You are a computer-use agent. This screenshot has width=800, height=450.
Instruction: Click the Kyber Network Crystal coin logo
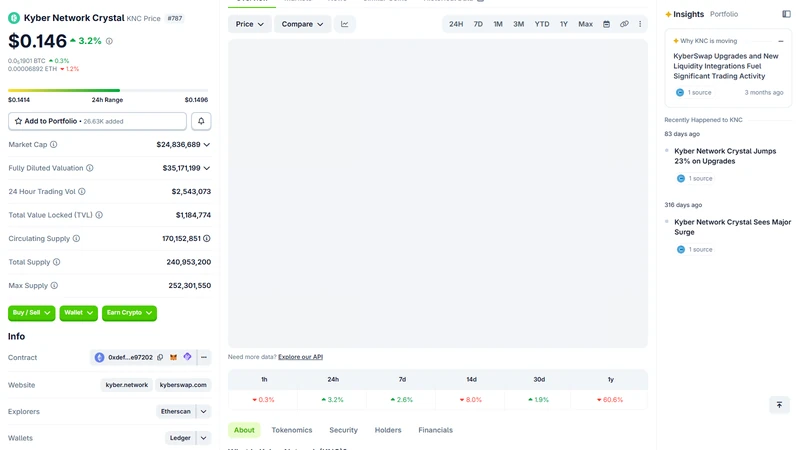click(x=14, y=18)
